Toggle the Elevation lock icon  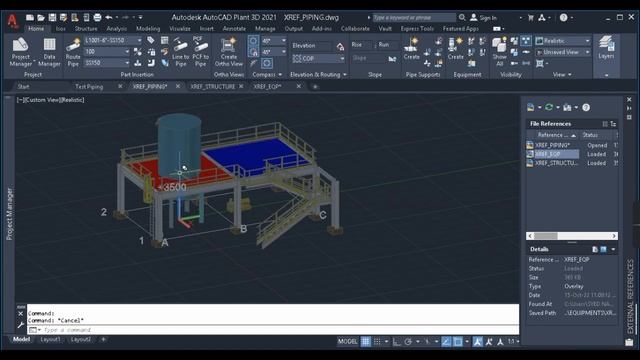[340, 46]
